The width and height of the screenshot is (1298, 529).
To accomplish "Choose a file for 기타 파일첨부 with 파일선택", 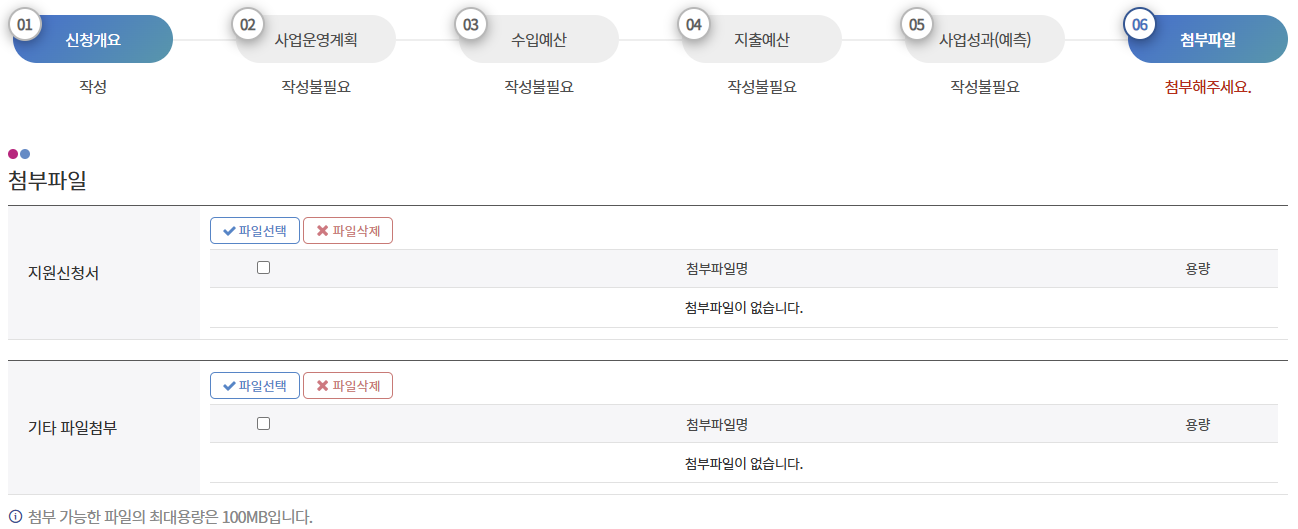I will (x=255, y=386).
